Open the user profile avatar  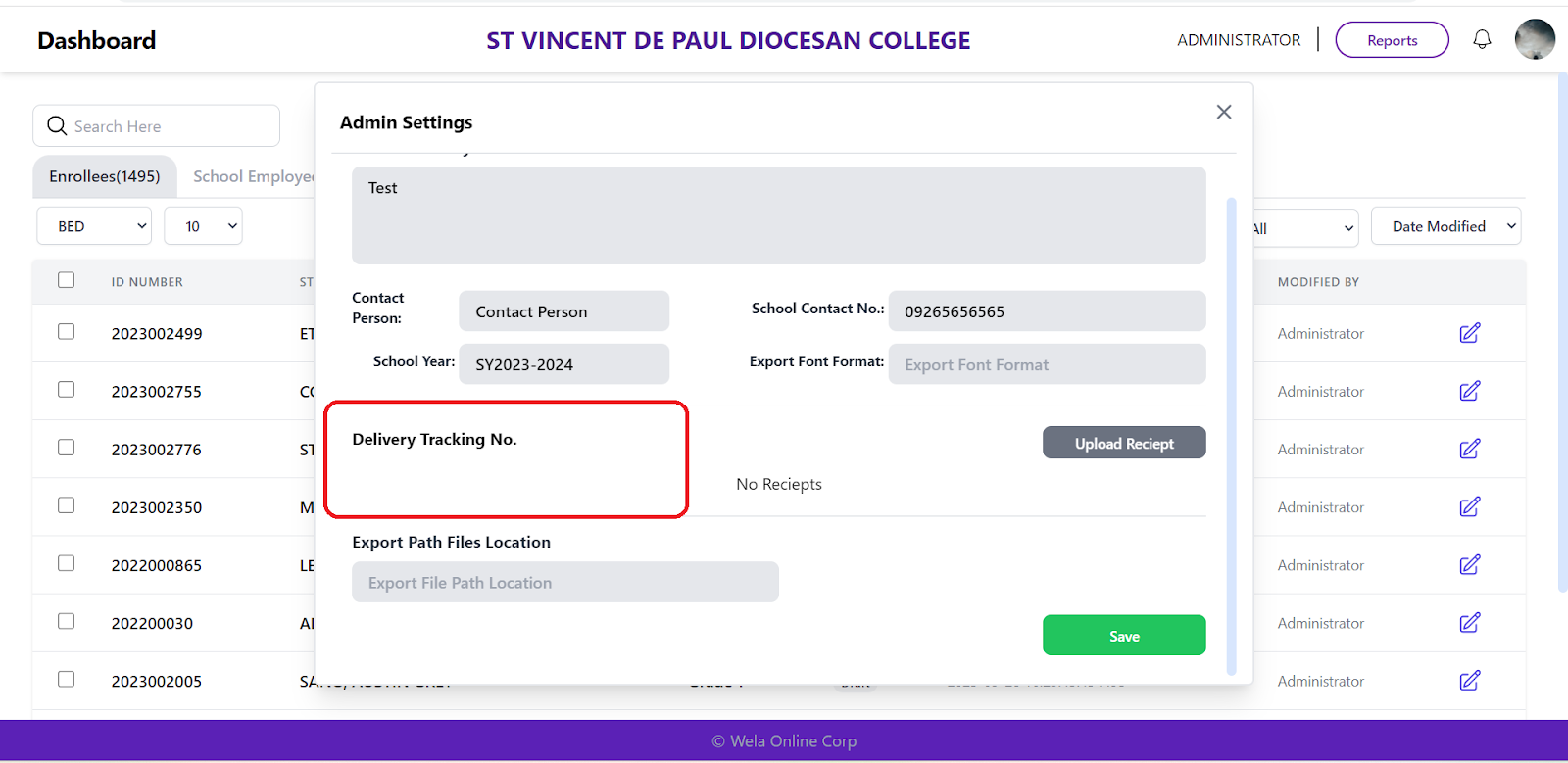[x=1534, y=39]
